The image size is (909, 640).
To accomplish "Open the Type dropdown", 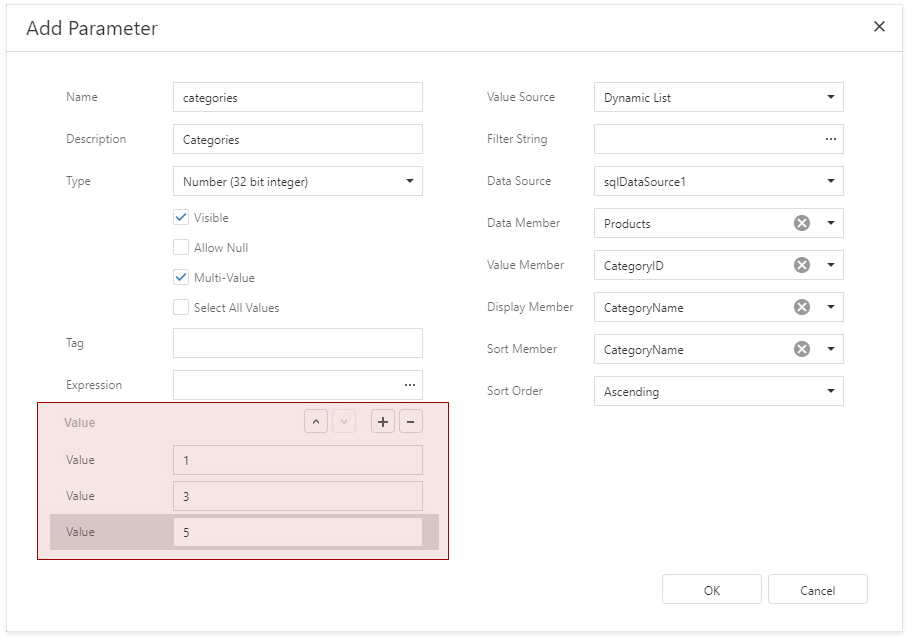I will pos(409,181).
